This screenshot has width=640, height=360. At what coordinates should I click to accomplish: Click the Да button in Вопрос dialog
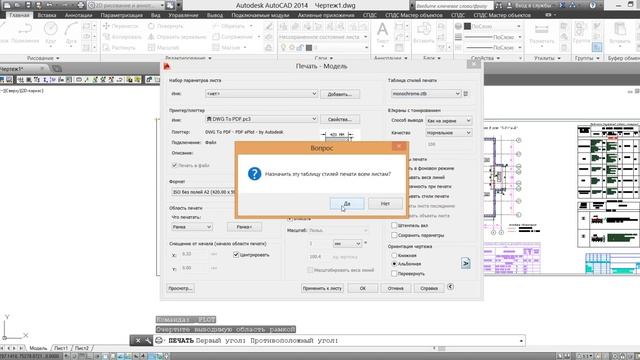(x=347, y=203)
